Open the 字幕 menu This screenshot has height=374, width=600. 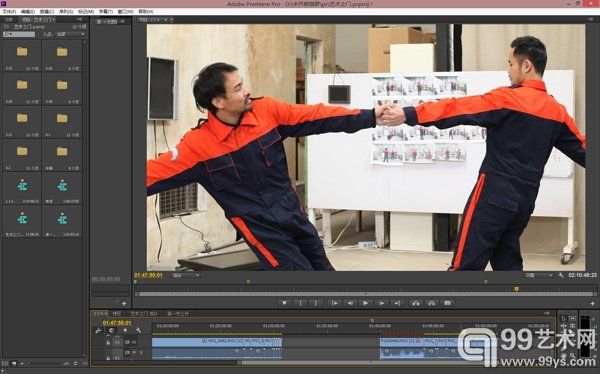[x=106, y=11]
